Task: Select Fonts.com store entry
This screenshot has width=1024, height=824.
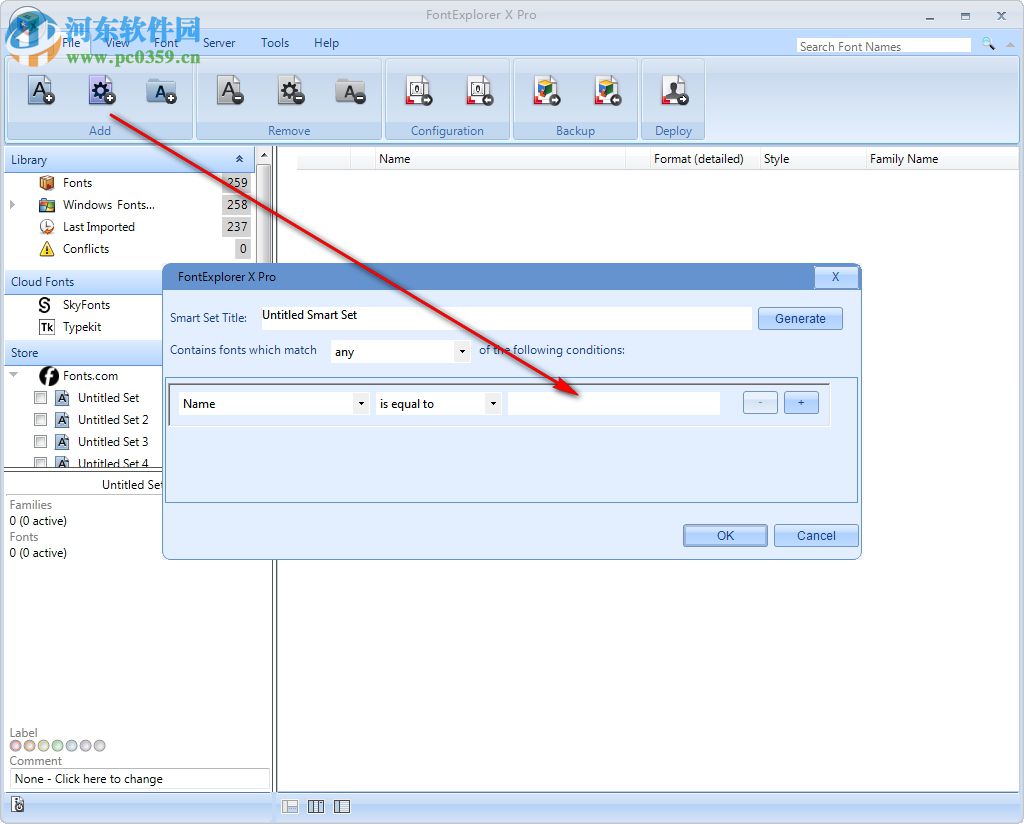Action: tap(90, 376)
